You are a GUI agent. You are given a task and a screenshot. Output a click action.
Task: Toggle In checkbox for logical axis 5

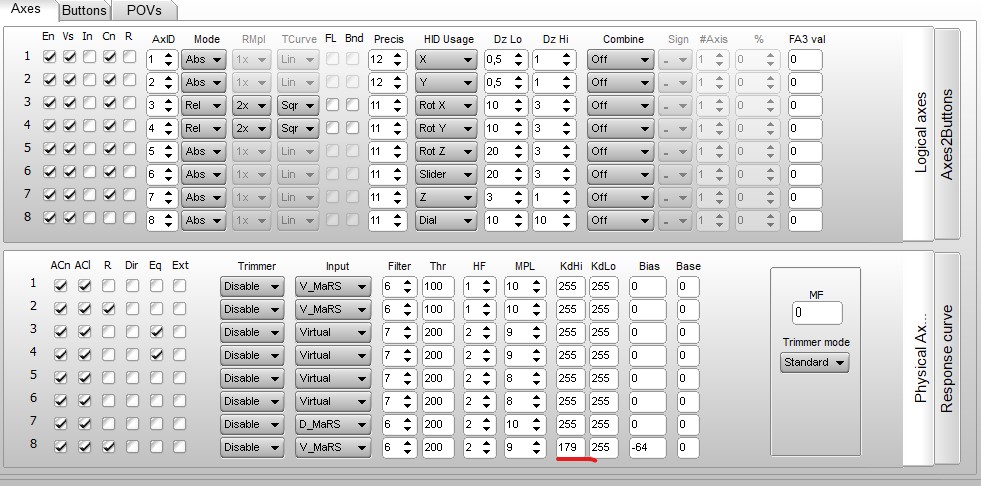(x=89, y=148)
